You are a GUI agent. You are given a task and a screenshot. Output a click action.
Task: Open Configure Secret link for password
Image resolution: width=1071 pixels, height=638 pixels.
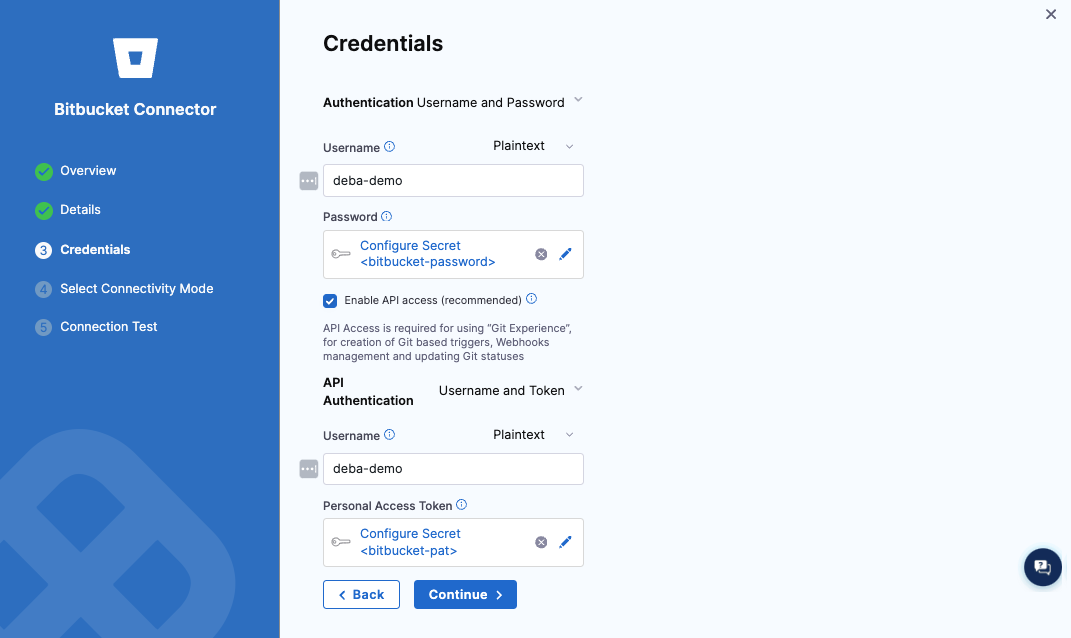[x=410, y=245]
